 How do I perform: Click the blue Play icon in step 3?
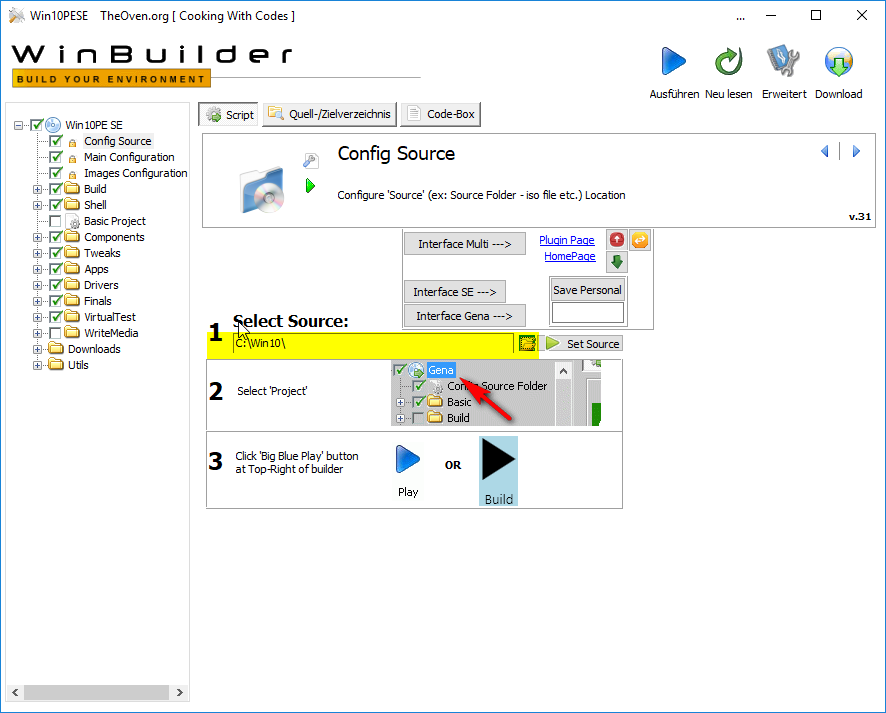point(407,459)
